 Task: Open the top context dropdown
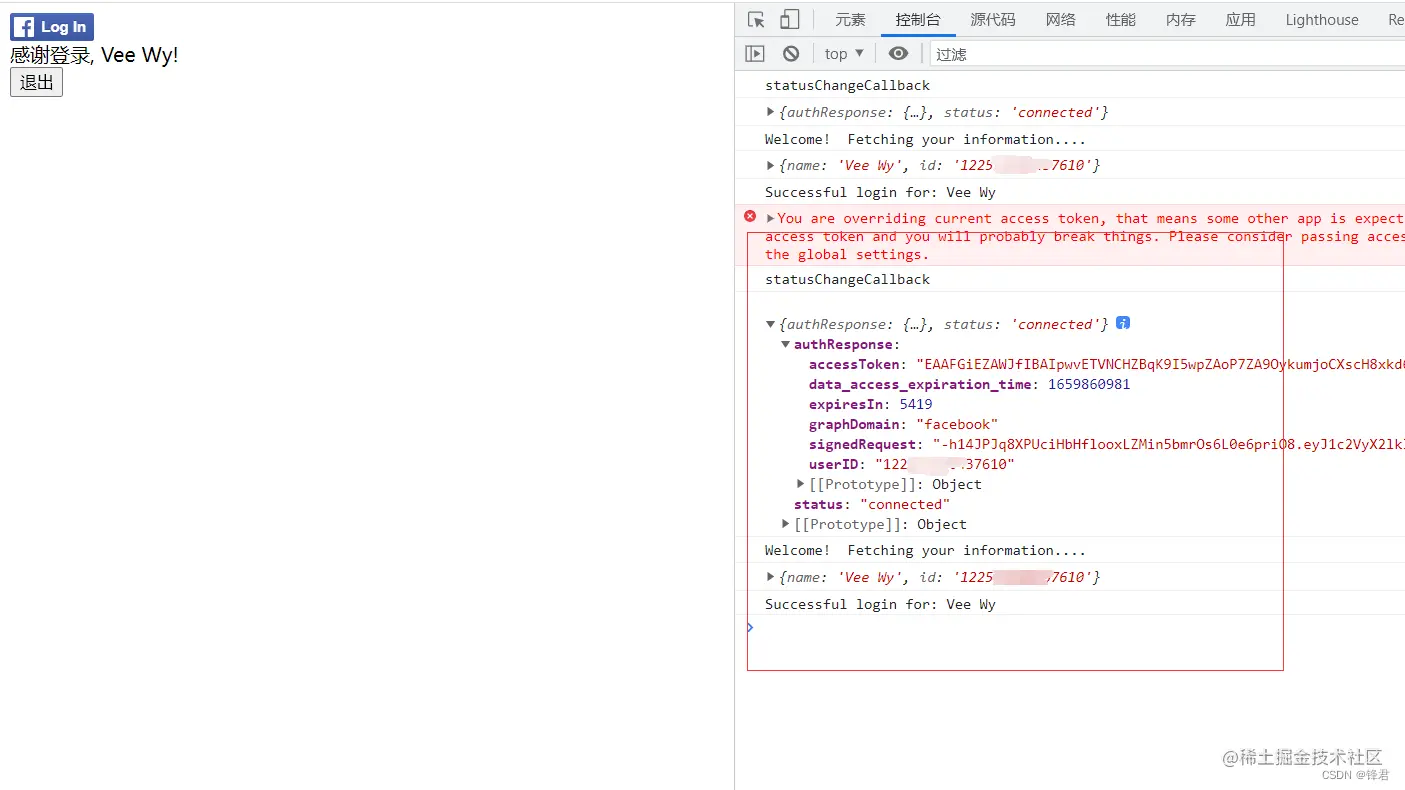pos(844,54)
